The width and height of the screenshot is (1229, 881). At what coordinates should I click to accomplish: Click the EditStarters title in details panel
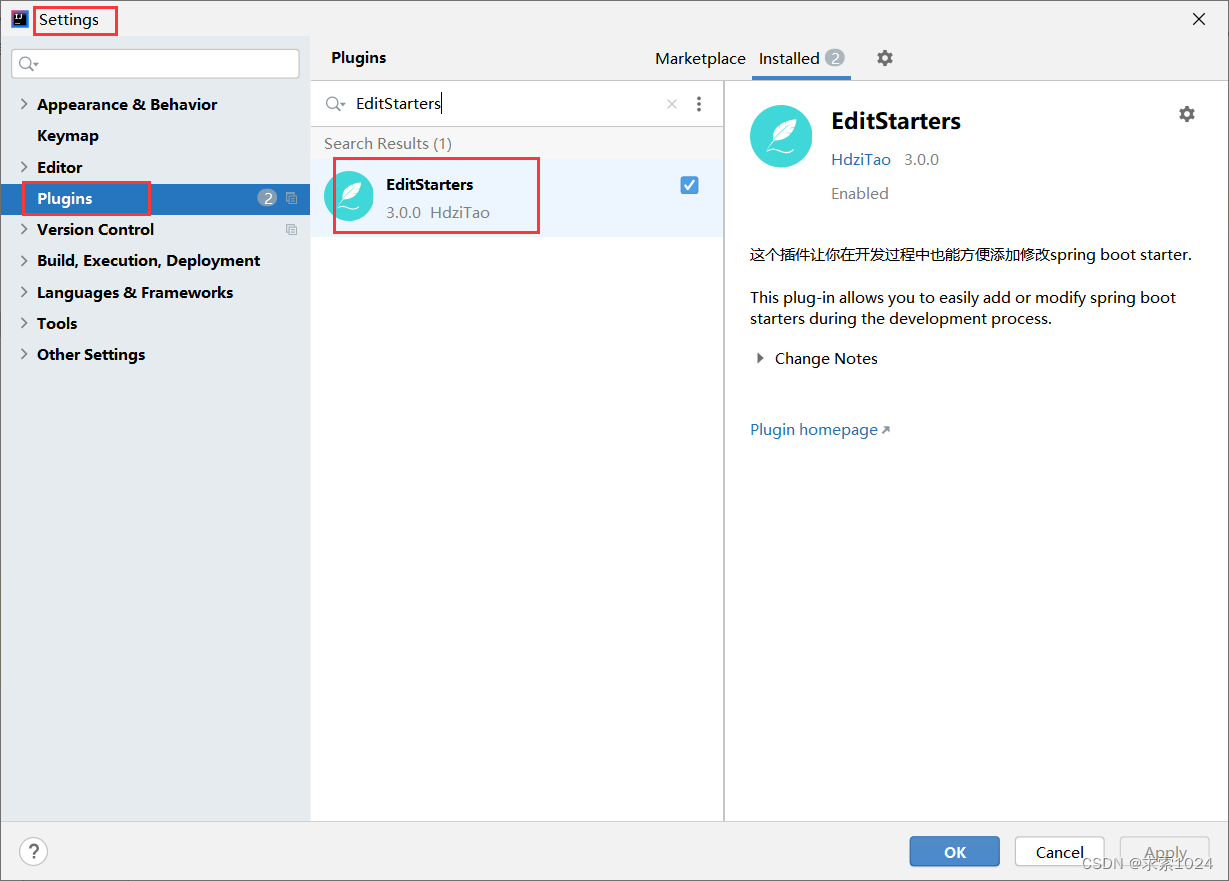pos(896,121)
